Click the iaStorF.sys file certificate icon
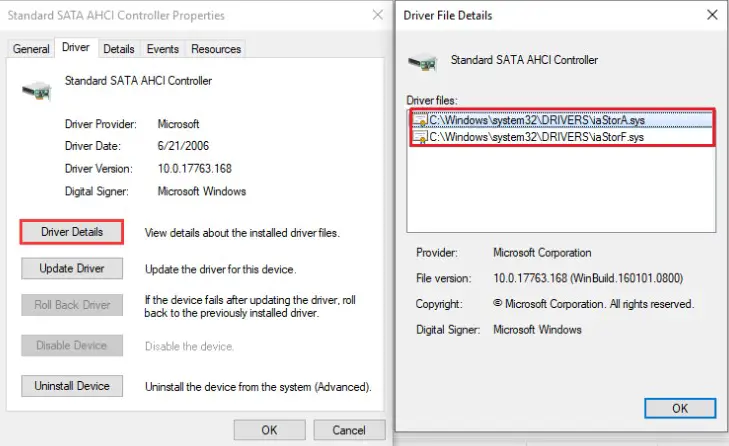The image size is (729, 446). coord(420,137)
